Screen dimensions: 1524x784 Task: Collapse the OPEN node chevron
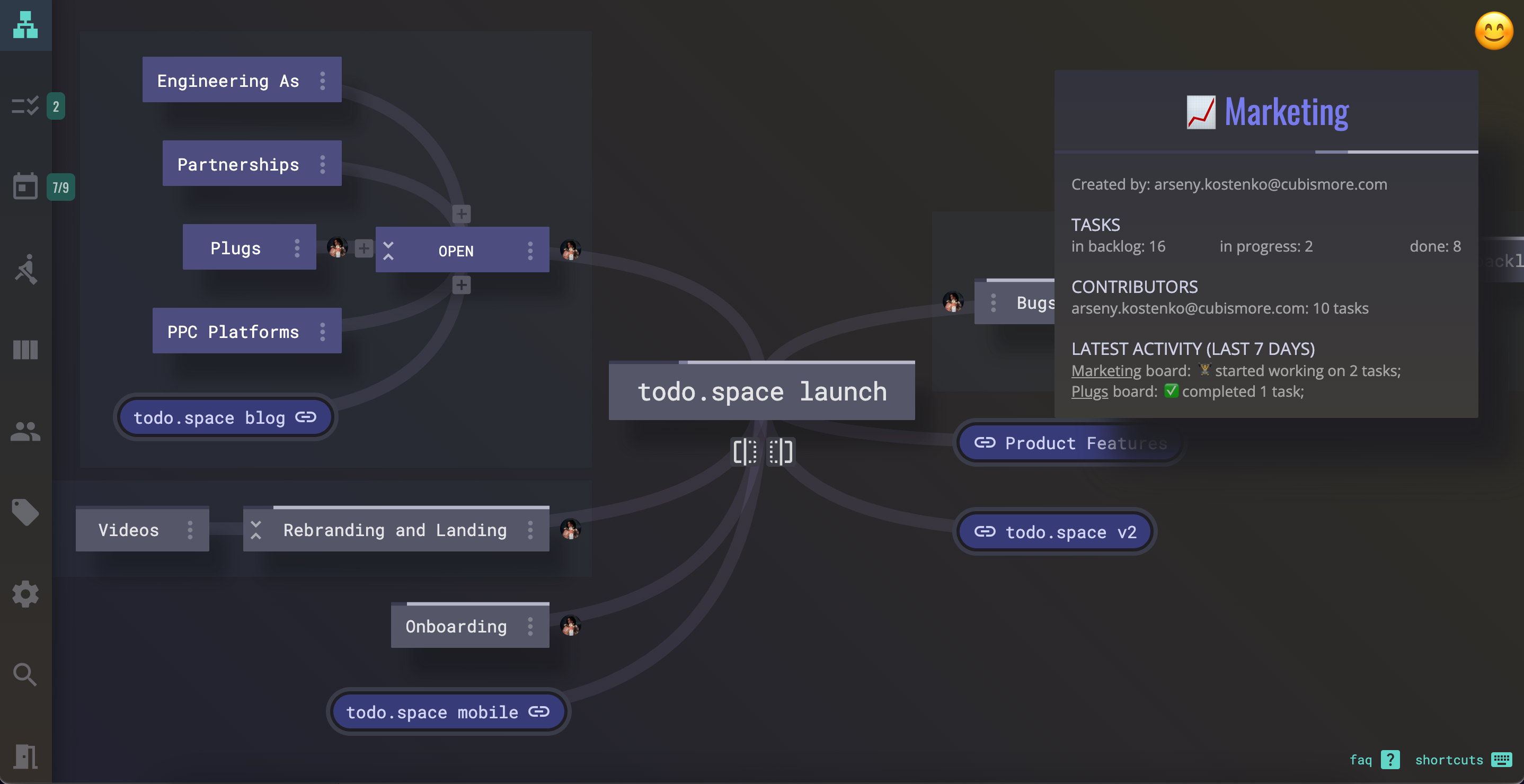388,251
